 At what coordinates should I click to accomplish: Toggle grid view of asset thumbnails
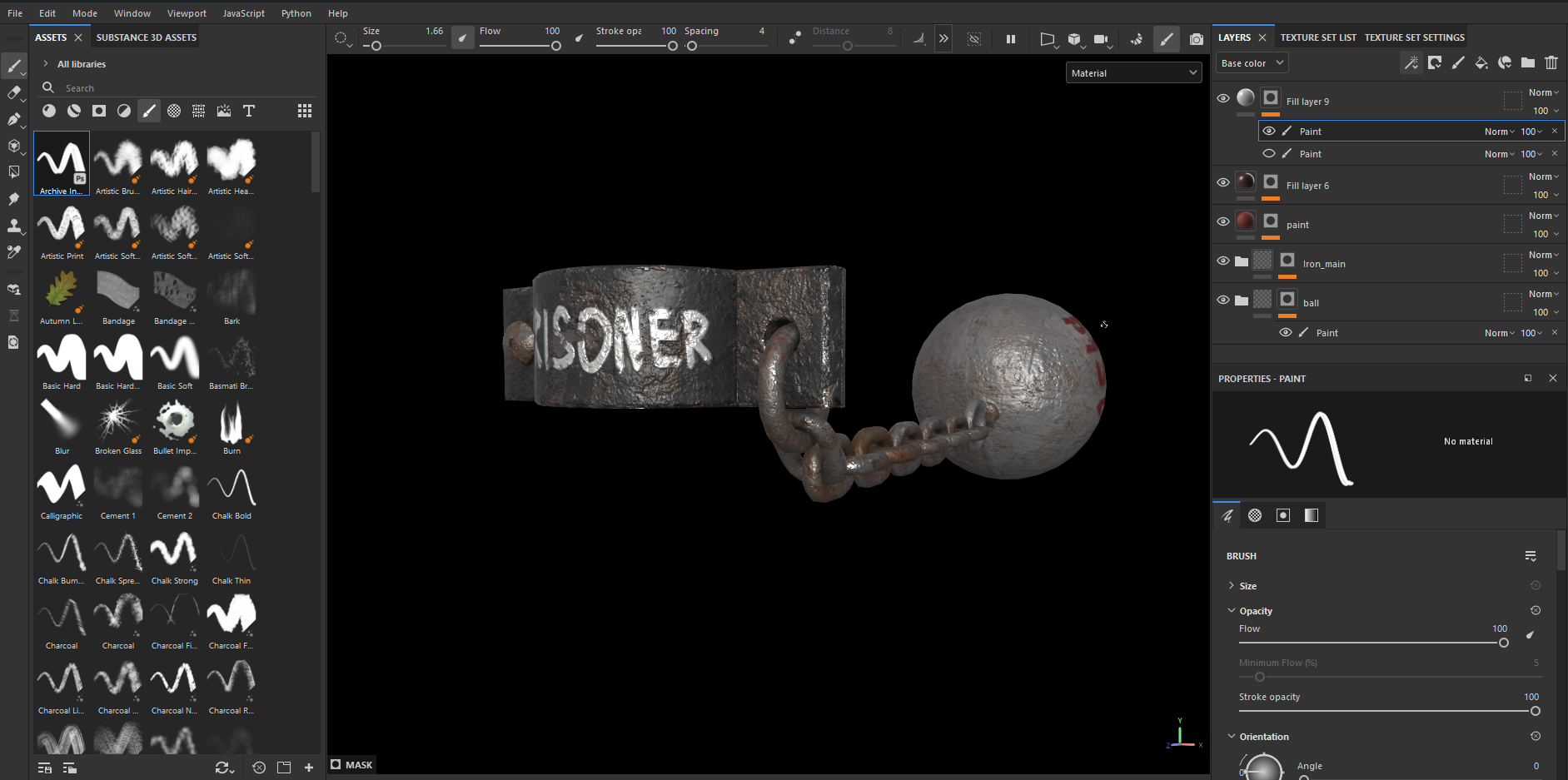click(305, 111)
